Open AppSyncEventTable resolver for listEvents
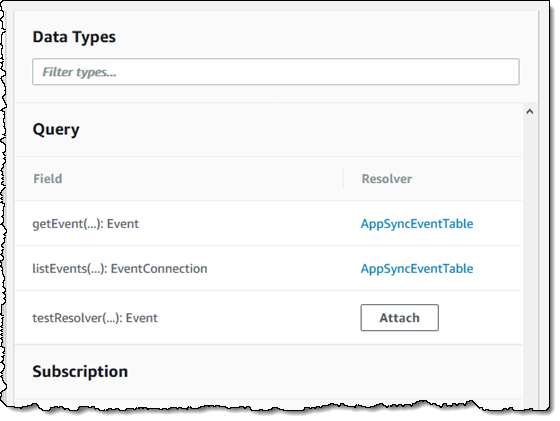 click(x=417, y=269)
